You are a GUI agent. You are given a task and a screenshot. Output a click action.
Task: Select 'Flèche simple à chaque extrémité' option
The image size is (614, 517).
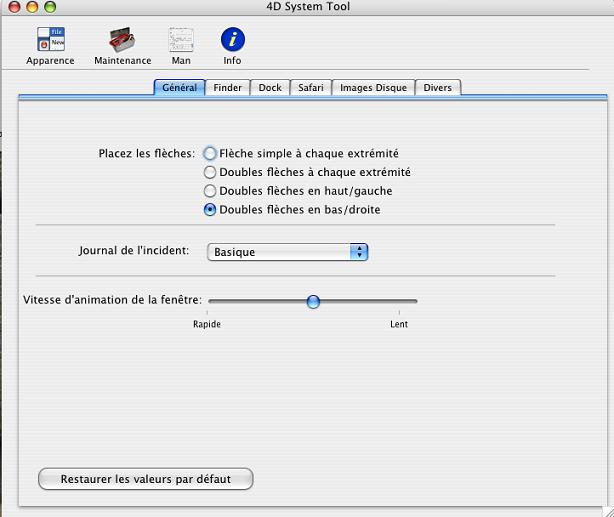click(210, 154)
